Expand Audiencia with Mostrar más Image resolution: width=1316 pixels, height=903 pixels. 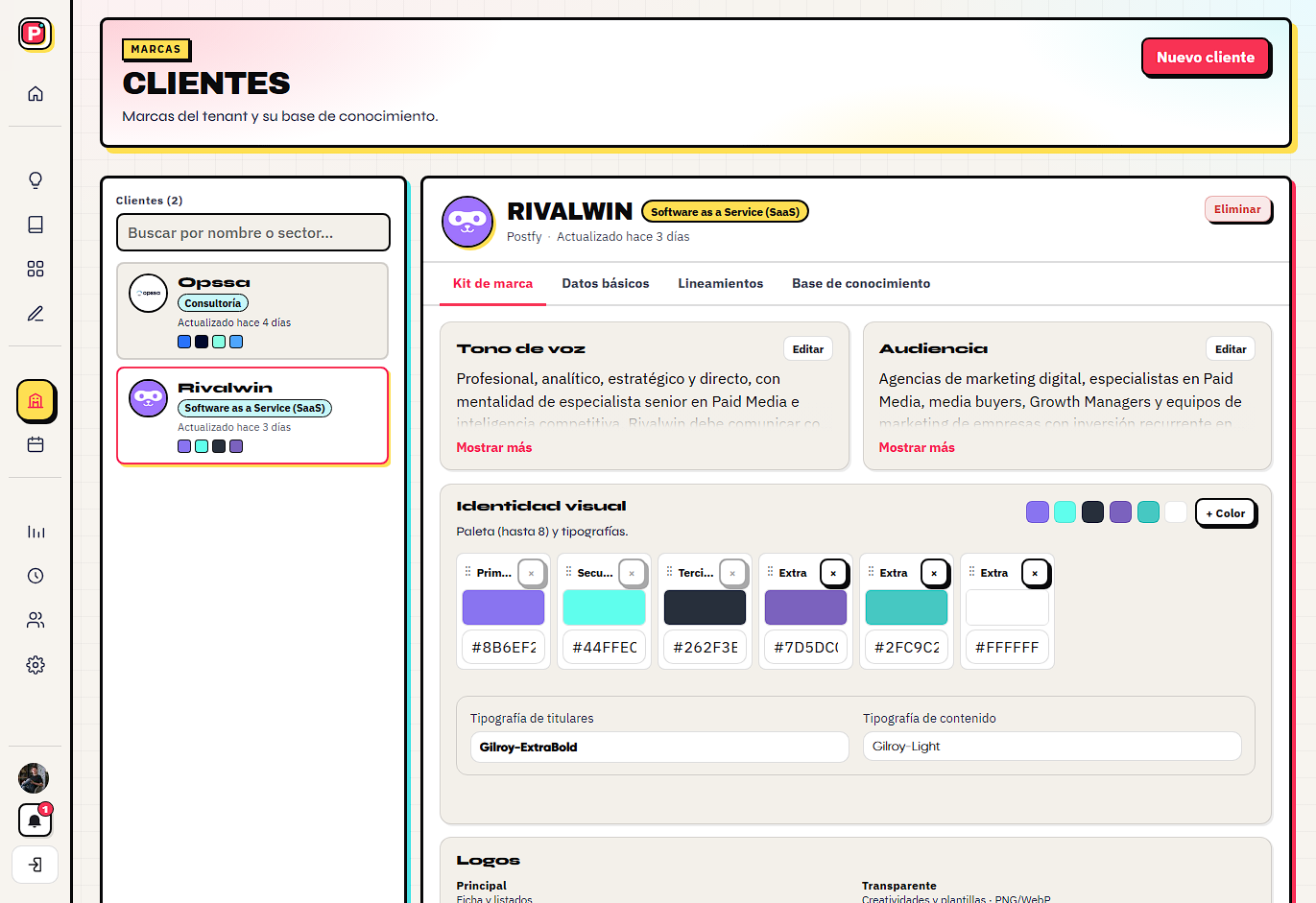[917, 447]
